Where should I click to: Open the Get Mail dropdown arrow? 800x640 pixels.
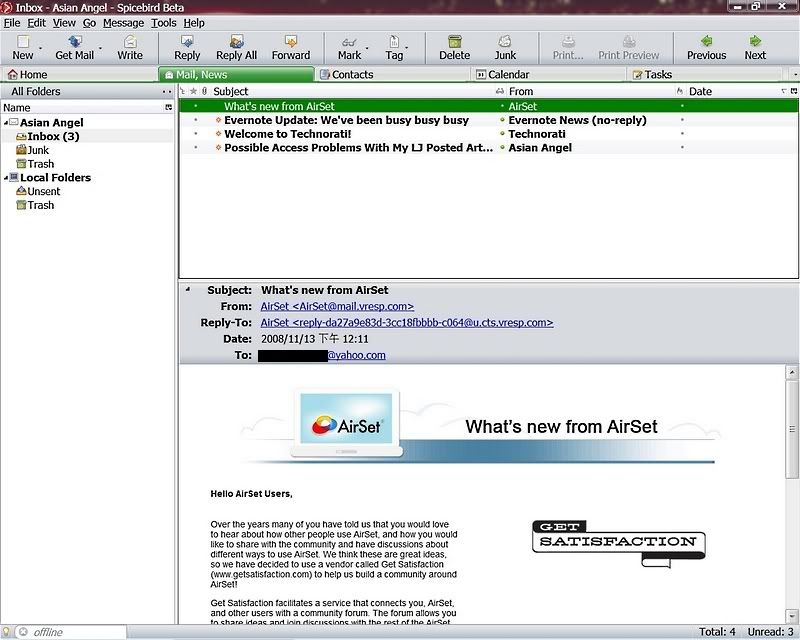click(101, 48)
